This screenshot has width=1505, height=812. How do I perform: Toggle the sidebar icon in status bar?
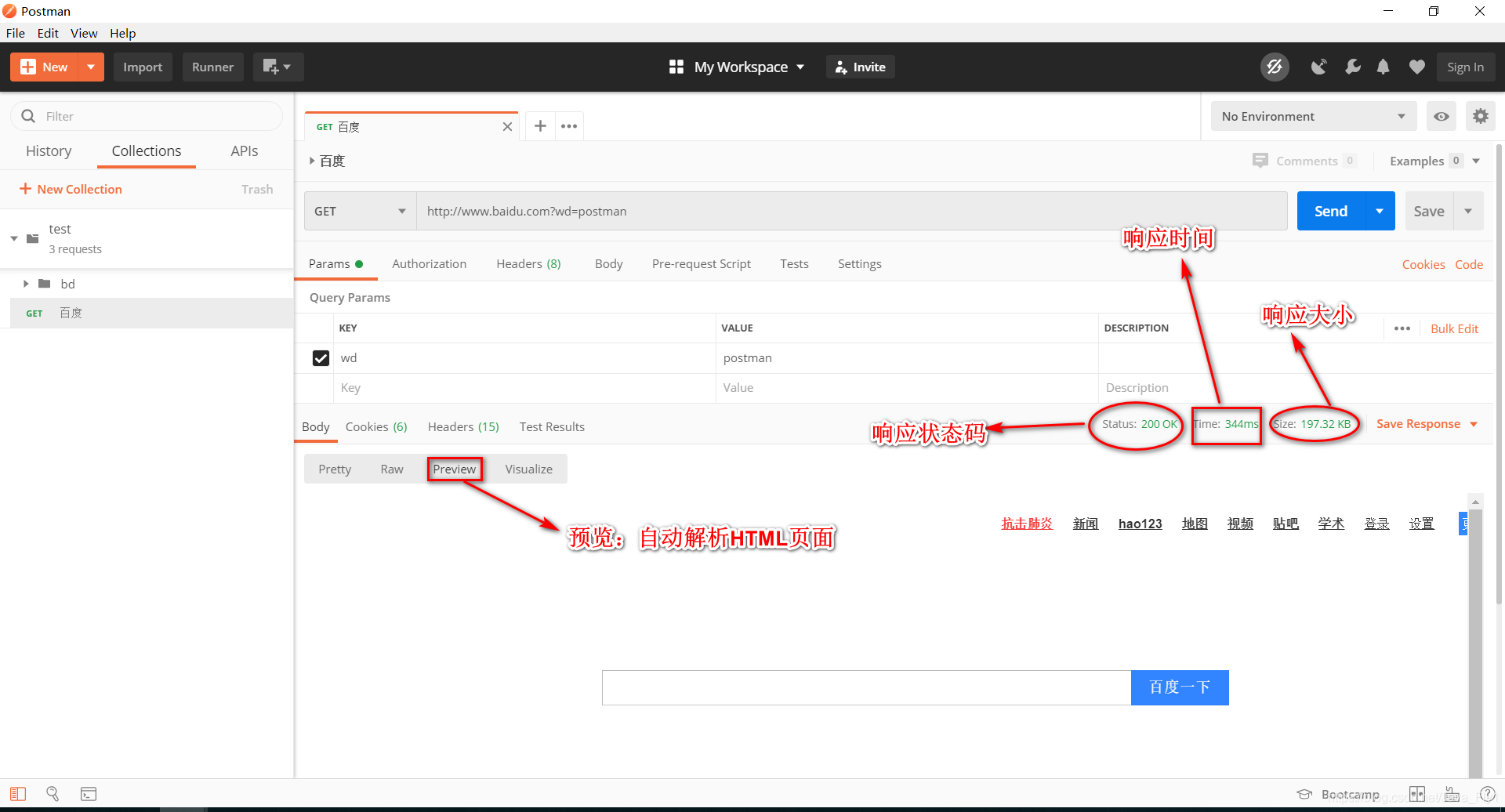tap(18, 794)
